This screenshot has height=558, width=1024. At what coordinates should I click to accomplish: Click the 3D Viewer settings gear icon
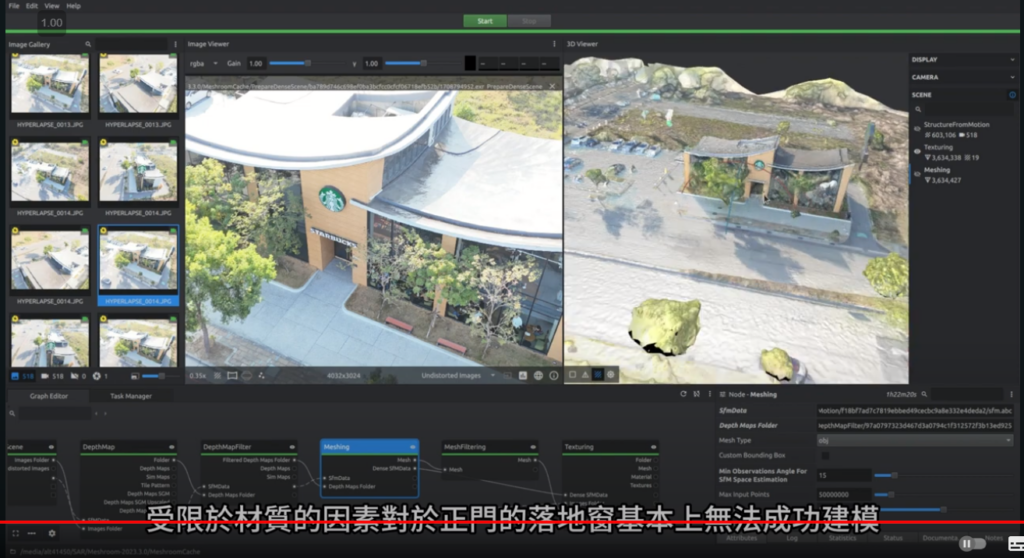611,375
